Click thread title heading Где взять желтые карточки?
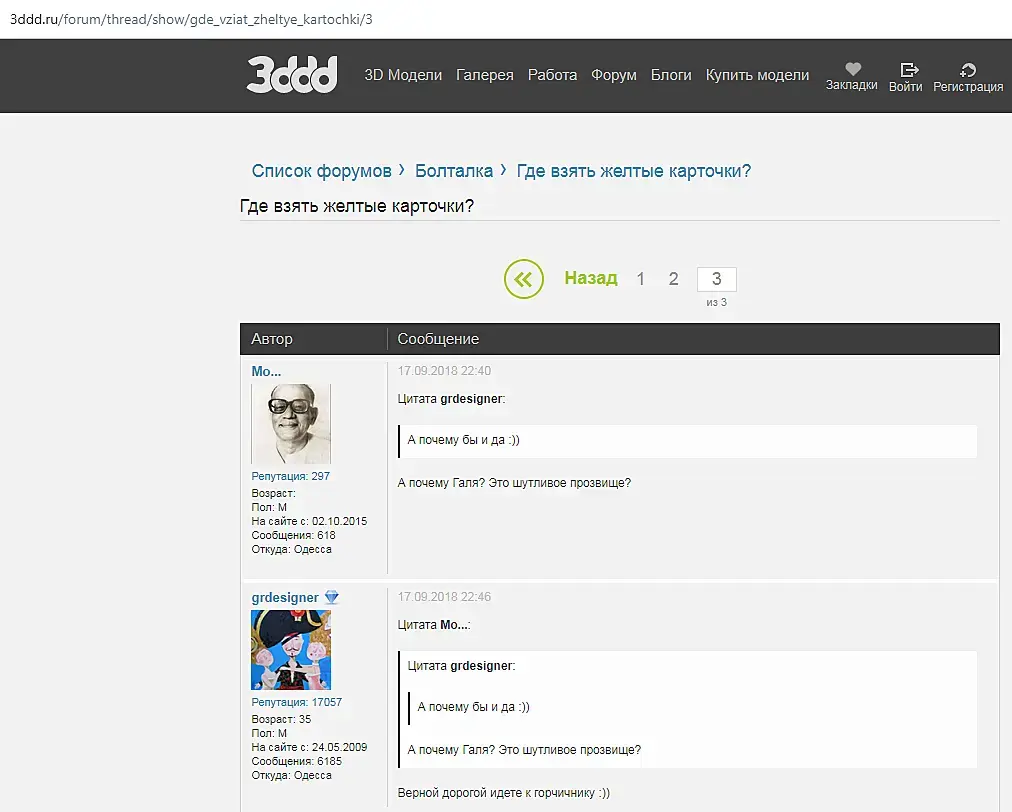 357,206
